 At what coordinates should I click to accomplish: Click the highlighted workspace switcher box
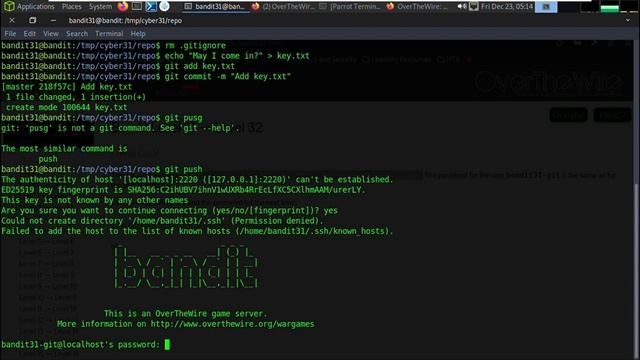coord(546,7)
